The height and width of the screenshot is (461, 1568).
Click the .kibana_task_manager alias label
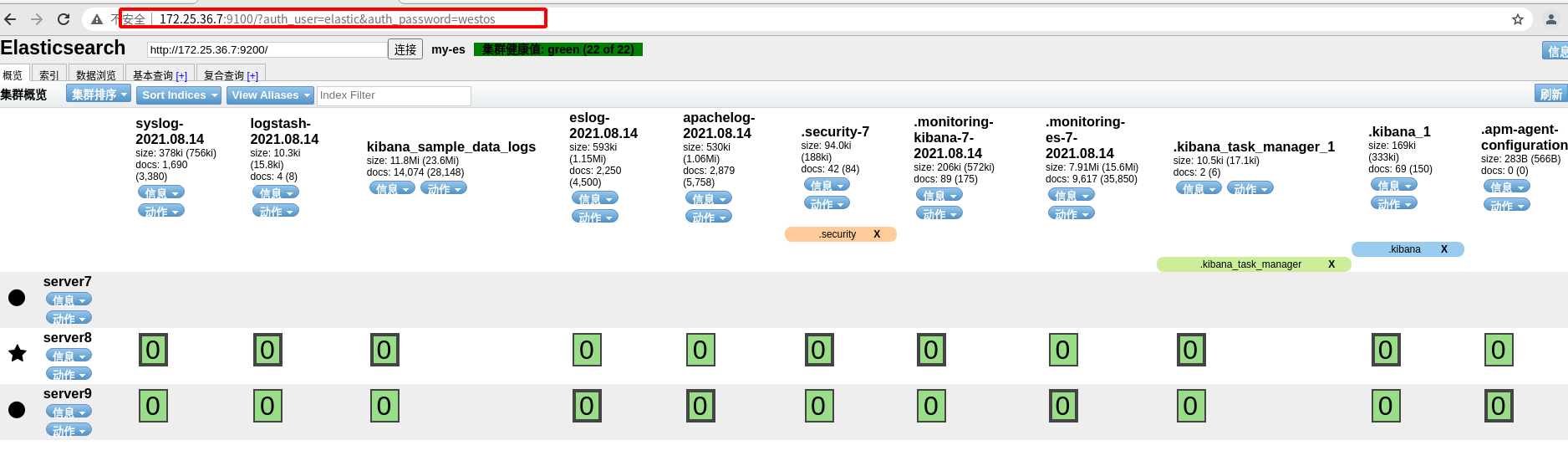pyautogui.click(x=1250, y=264)
